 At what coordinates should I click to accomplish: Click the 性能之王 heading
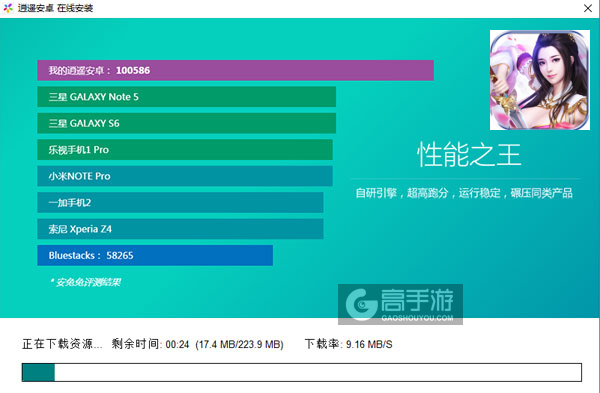pyautogui.click(x=469, y=155)
